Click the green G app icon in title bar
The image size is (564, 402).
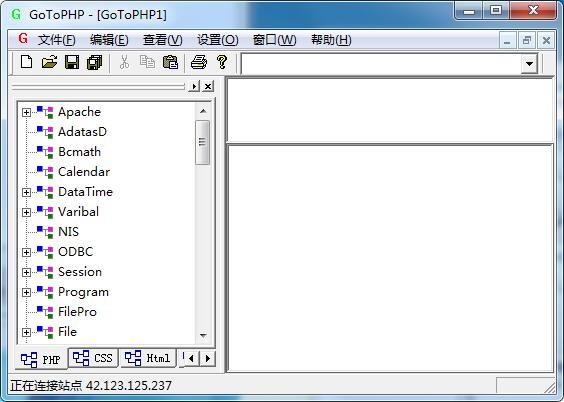(16, 14)
